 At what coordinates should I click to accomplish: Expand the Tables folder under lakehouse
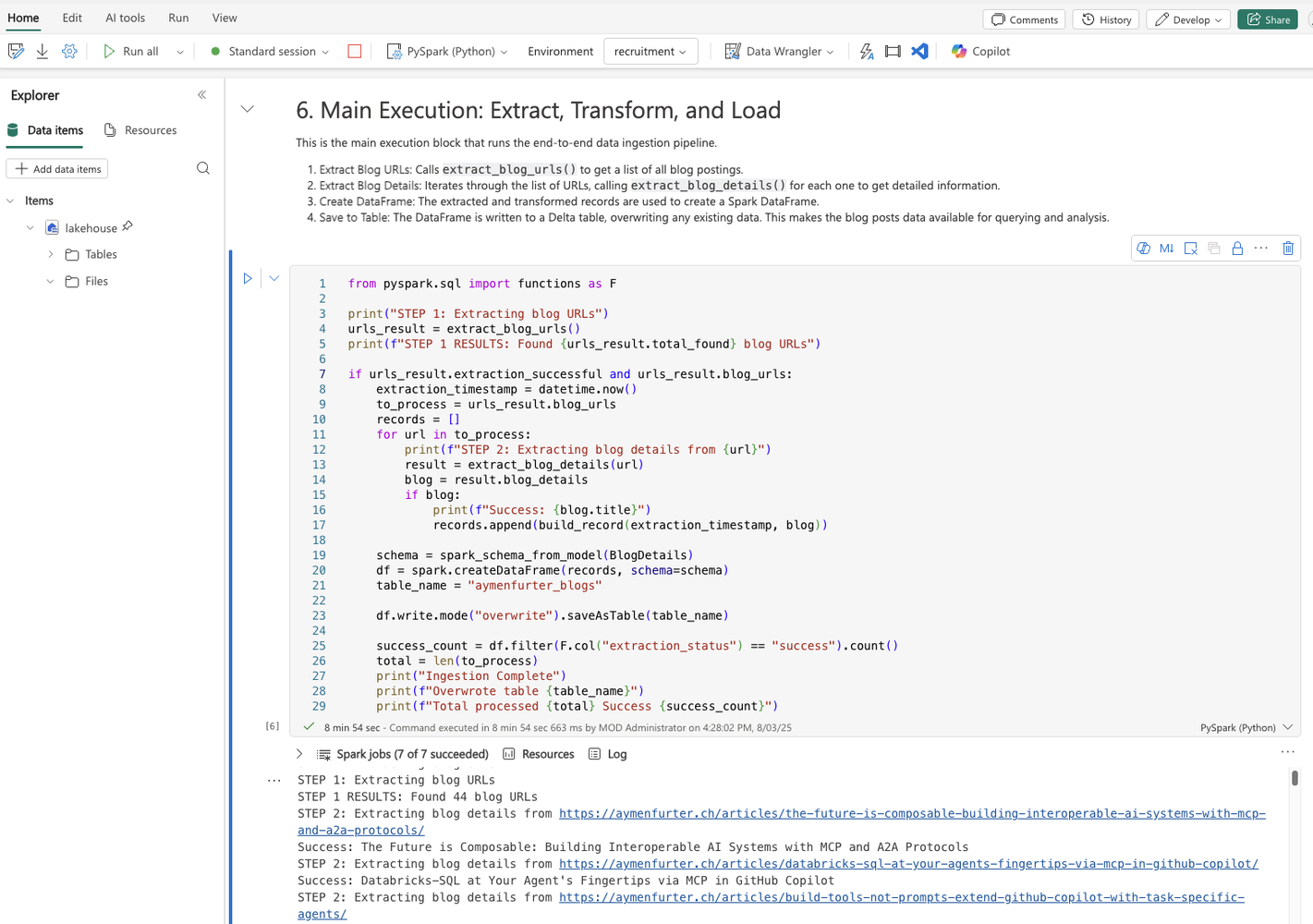pyautogui.click(x=50, y=254)
